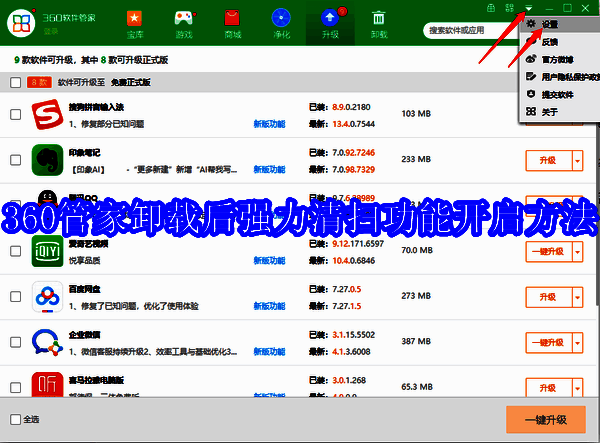Tick the checkbox for 印象笔记
Image resolution: width=600 pixels, height=443 pixels.
tap(15, 160)
